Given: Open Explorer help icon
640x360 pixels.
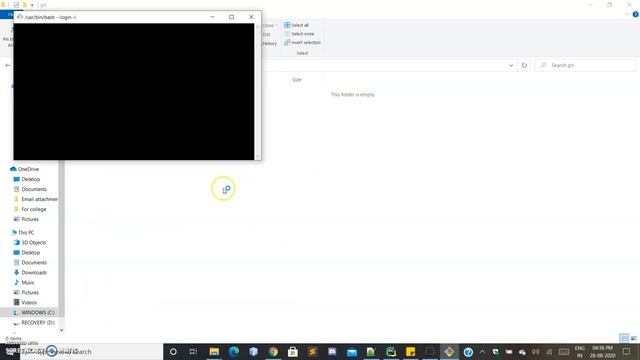Looking at the screenshot, I should point(636,14).
